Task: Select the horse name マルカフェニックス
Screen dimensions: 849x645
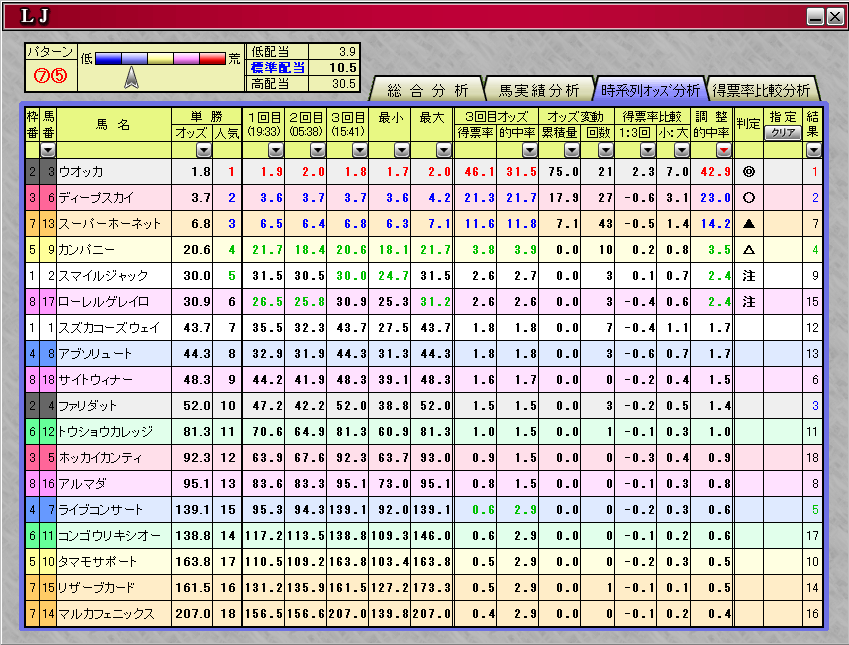Action: coord(106,614)
